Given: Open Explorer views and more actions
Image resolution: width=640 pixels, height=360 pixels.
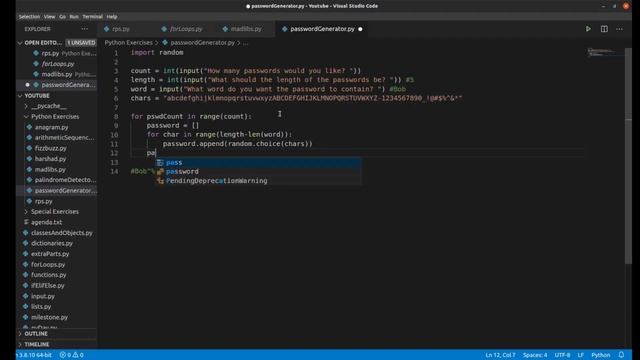Looking at the screenshot, I should 84,29.
